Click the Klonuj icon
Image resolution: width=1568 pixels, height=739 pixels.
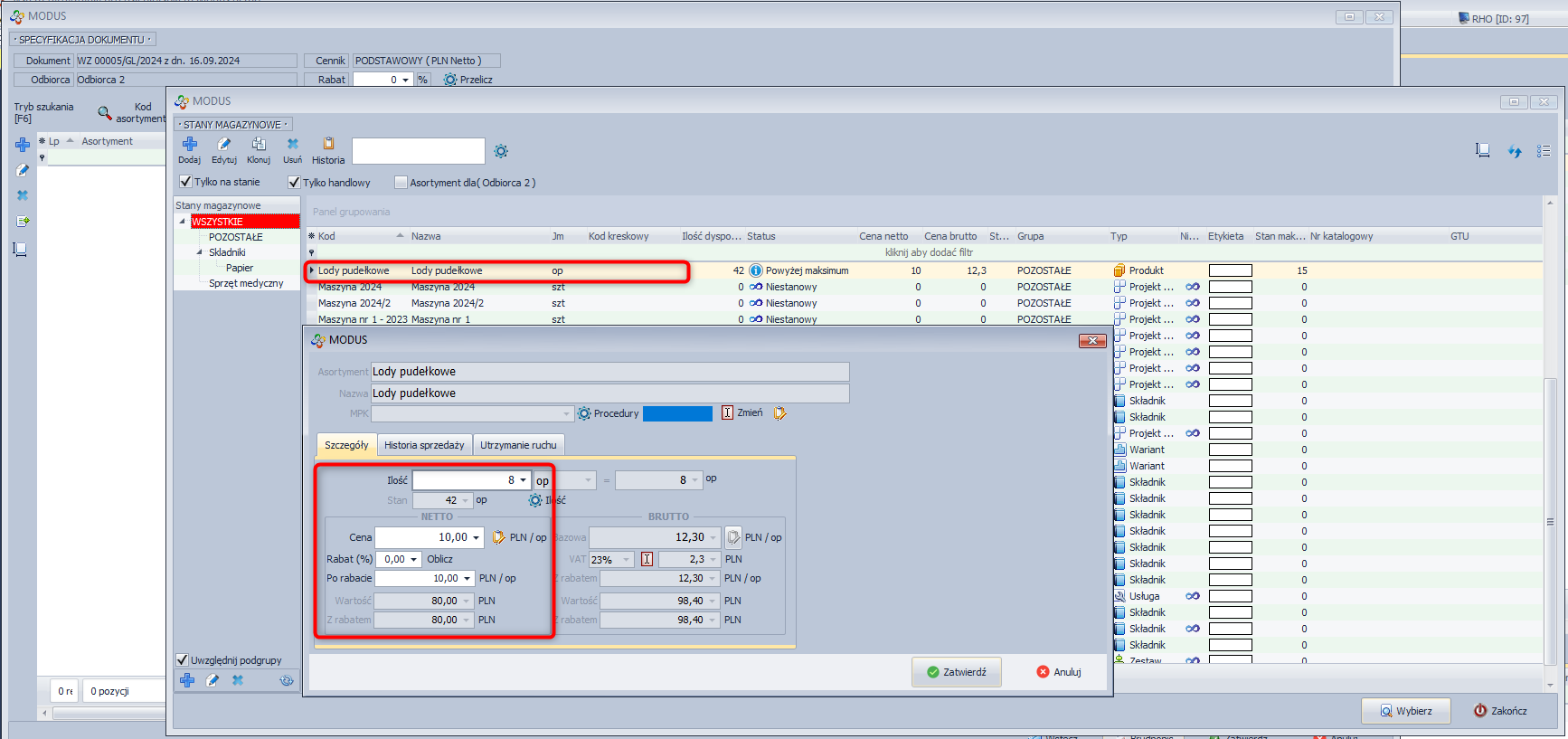tap(259, 145)
